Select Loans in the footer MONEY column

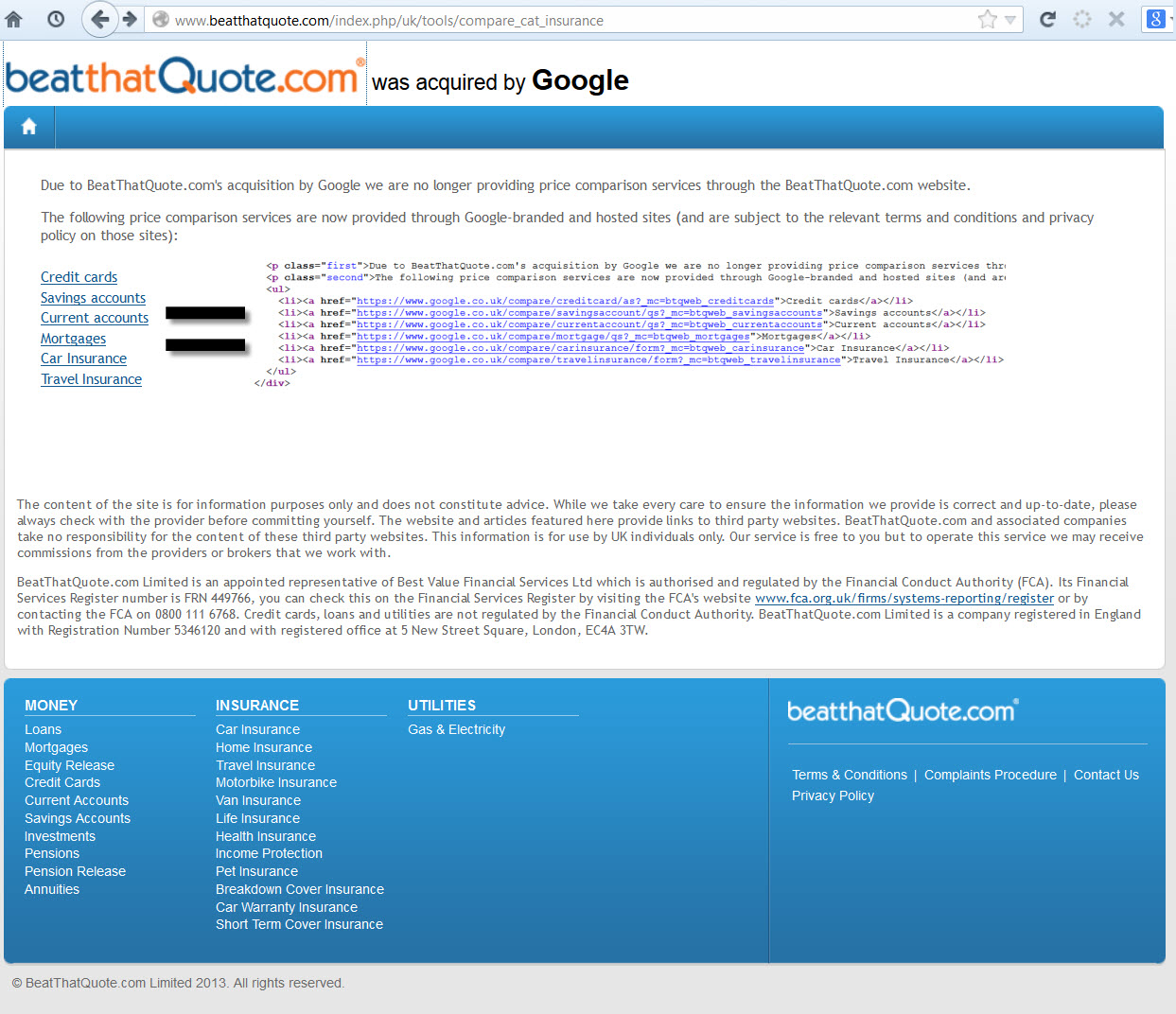pyautogui.click(x=43, y=729)
